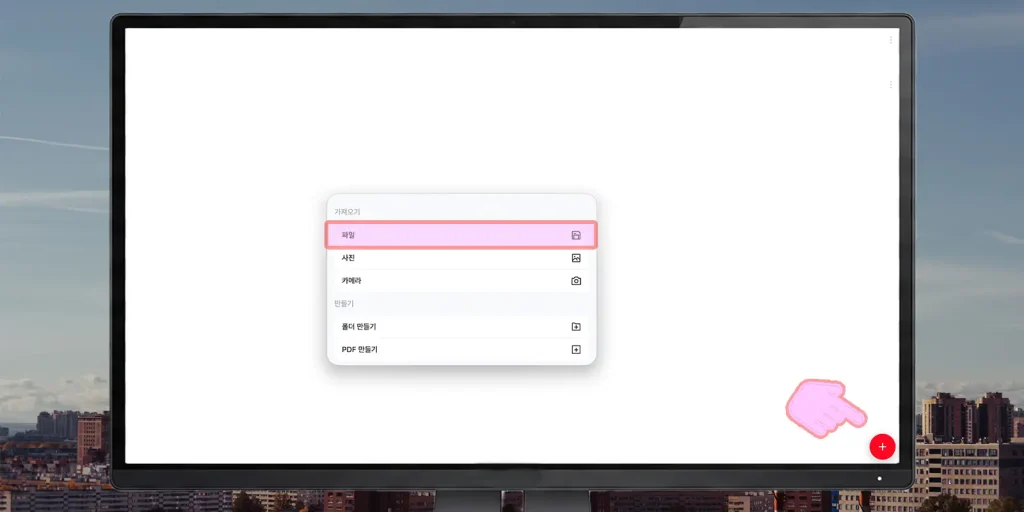The height and width of the screenshot is (512, 1024).
Task: Select 폴더 만들기 to create folder
Action: click(x=461, y=327)
